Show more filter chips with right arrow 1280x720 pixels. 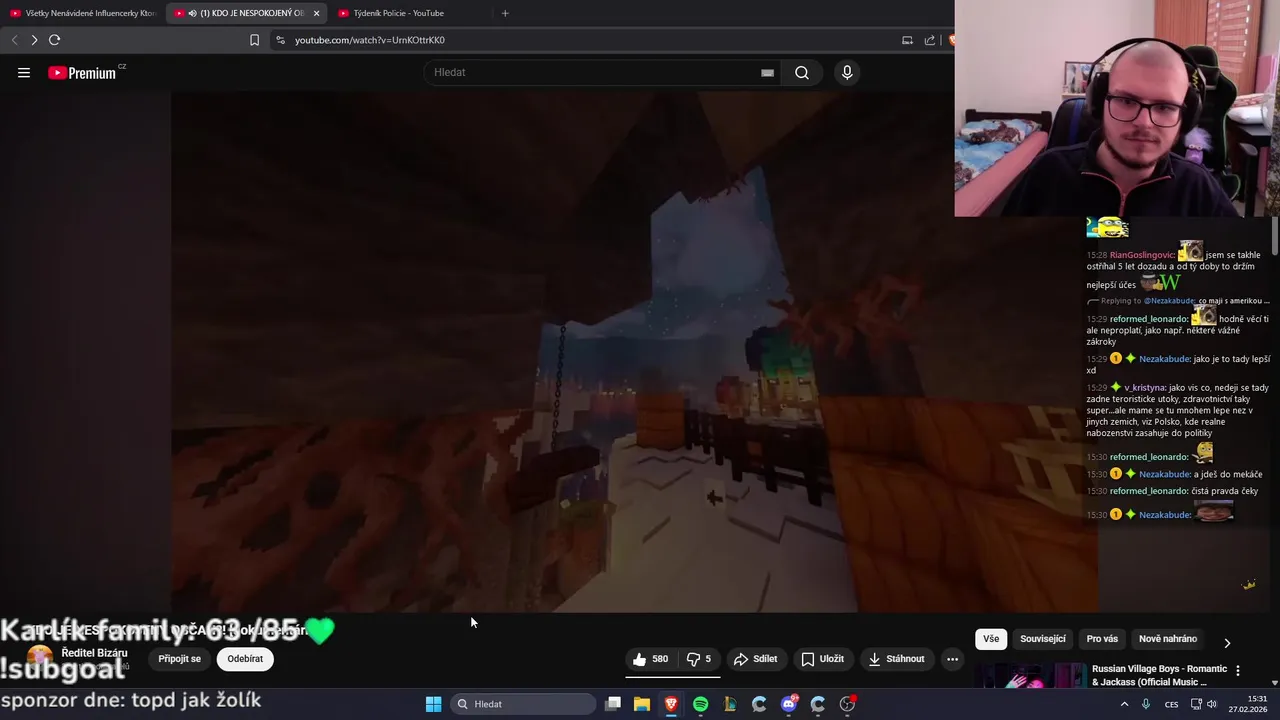(1227, 642)
